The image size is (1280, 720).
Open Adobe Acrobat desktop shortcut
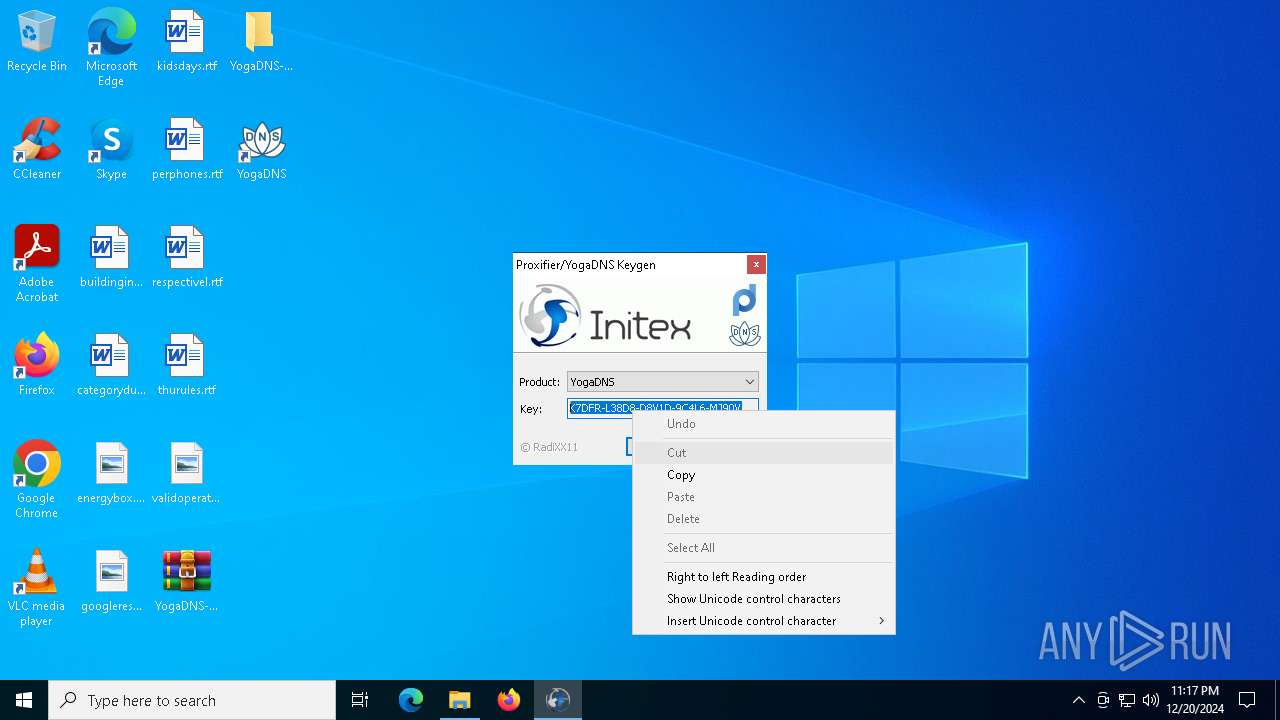[x=37, y=264]
